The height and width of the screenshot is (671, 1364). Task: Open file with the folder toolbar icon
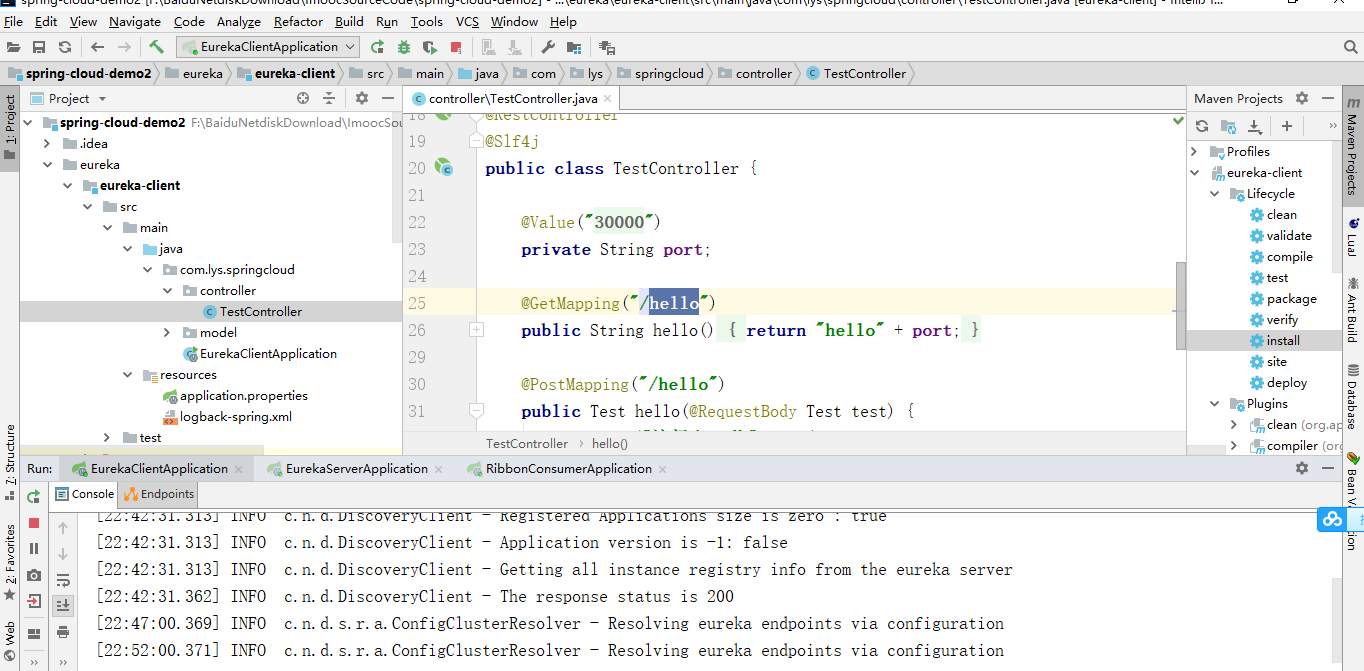click(13, 47)
